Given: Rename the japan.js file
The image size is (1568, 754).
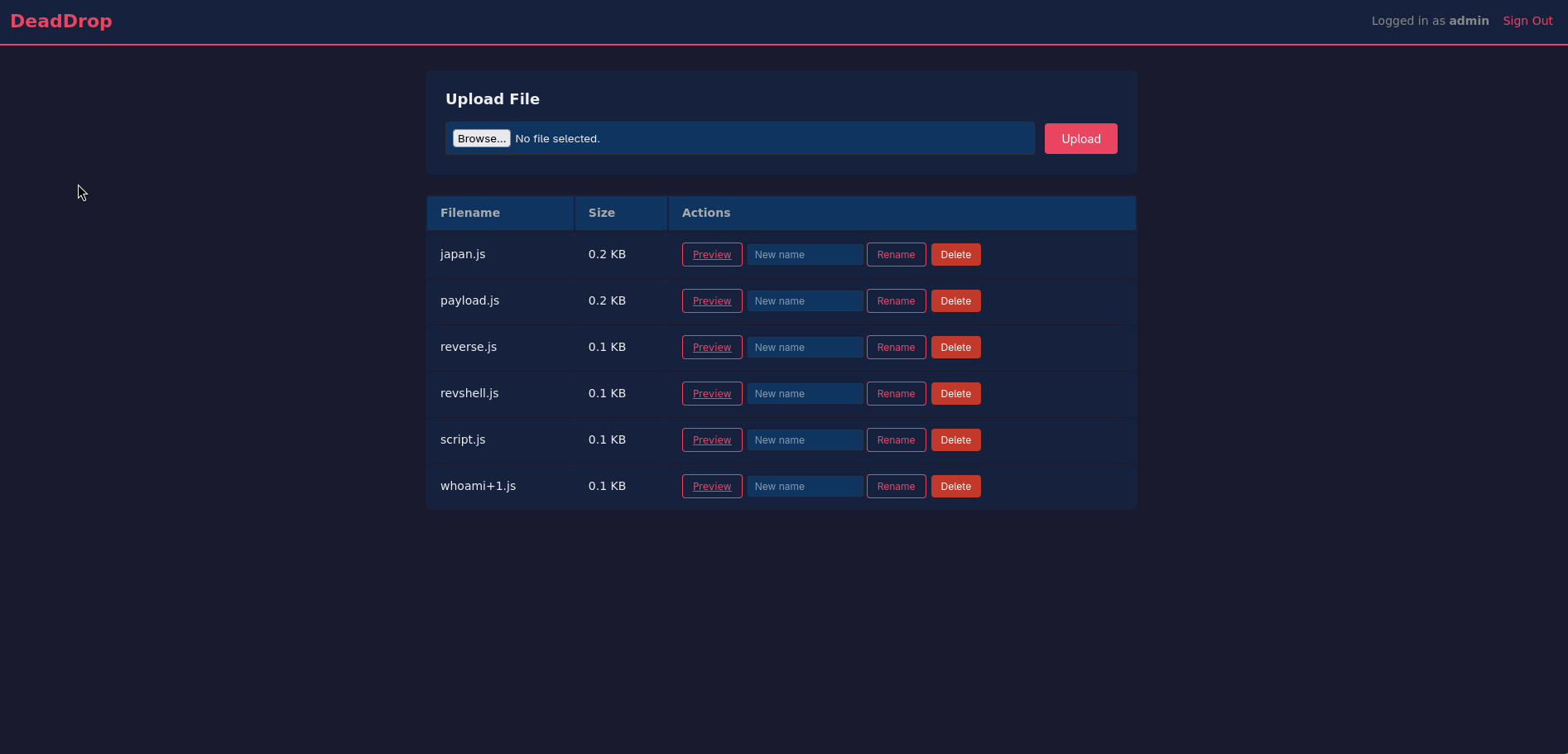Looking at the screenshot, I should [x=896, y=255].
